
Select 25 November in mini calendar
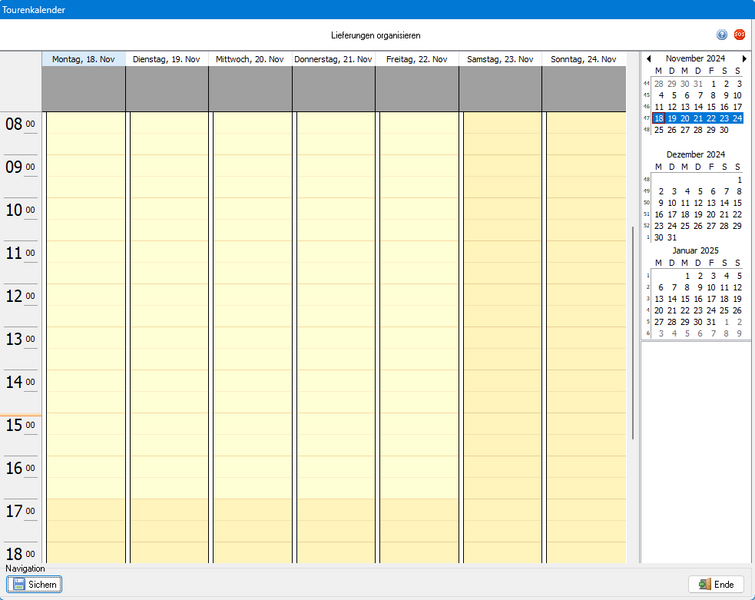click(658, 130)
